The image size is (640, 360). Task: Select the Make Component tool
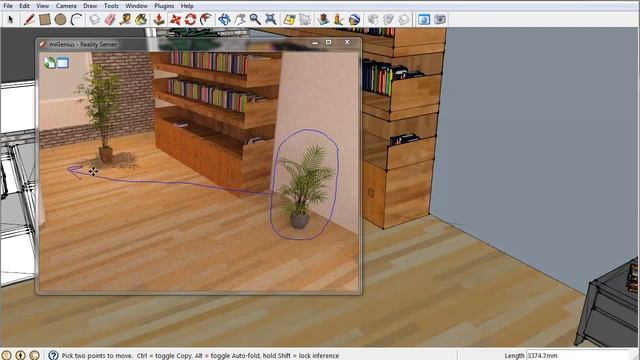click(94, 19)
